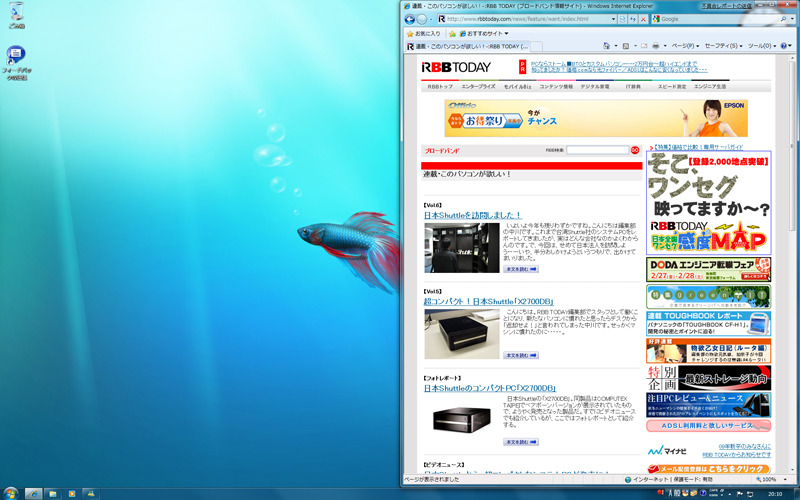
Task: Click the DODA エンジニア転職フェア banner
Action: 708,269
